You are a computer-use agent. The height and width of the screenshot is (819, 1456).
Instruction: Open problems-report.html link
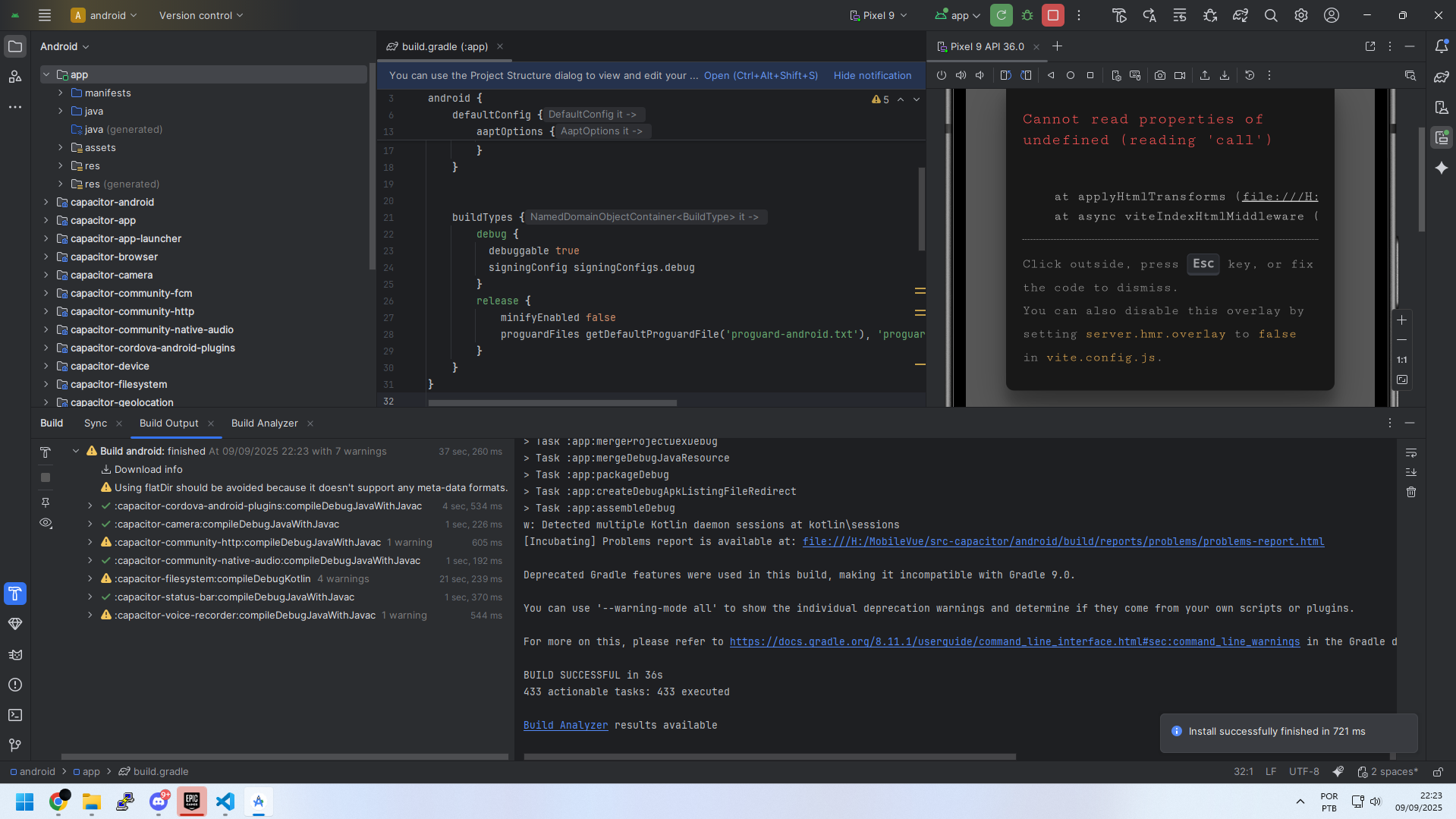1063,541
